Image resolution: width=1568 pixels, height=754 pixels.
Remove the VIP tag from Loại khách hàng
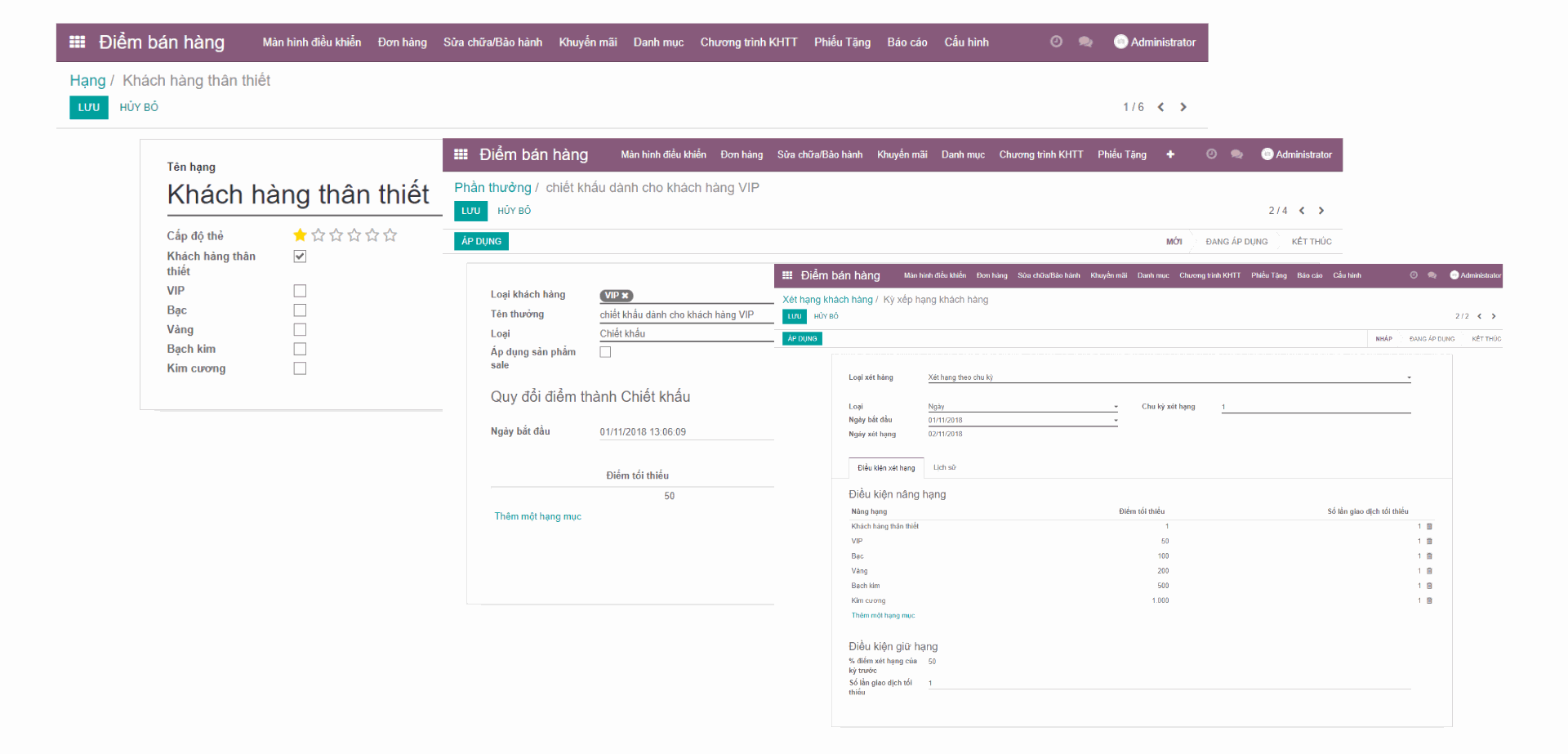click(x=626, y=296)
